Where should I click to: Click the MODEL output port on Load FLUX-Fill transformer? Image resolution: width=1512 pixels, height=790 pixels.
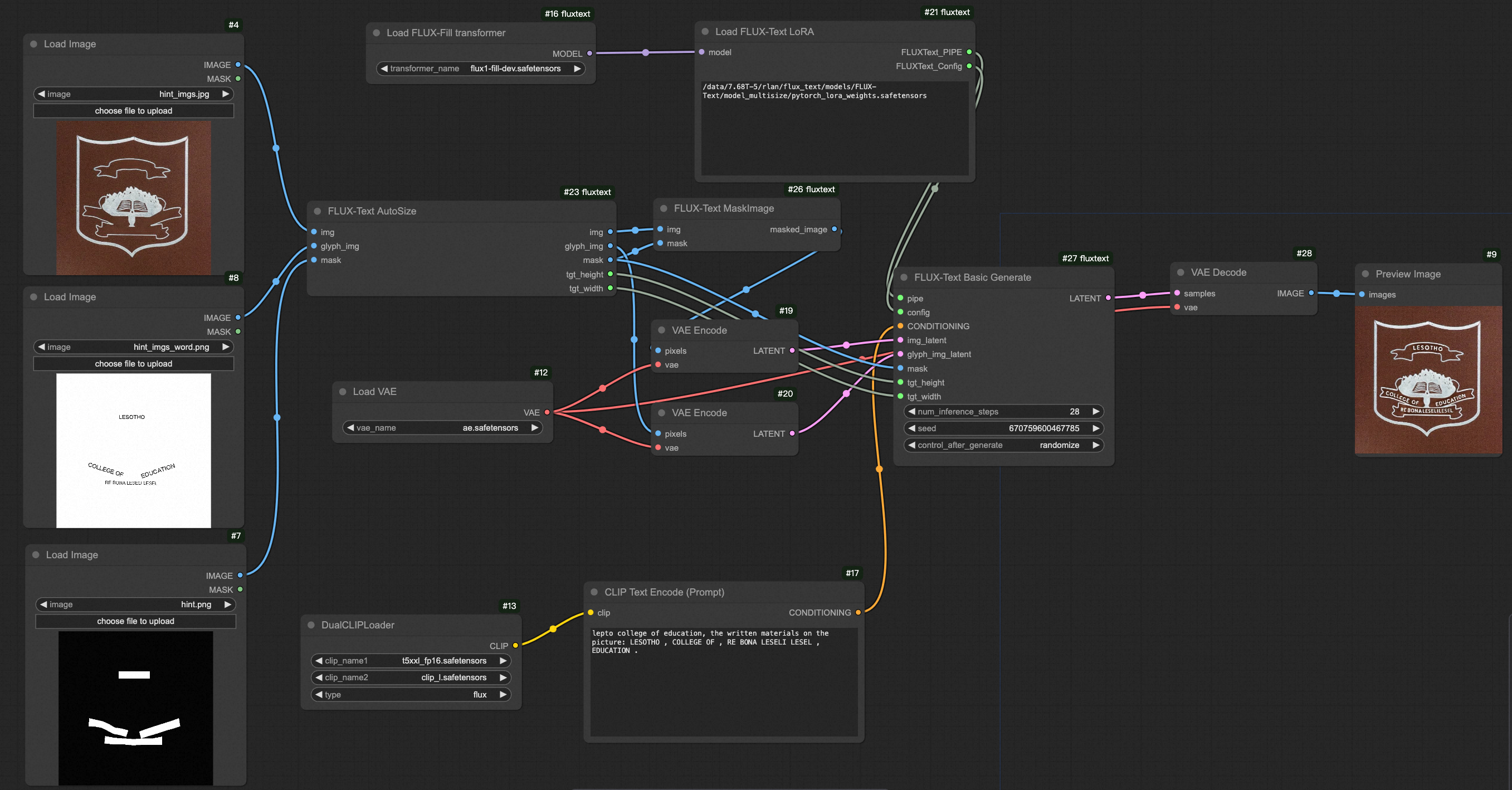click(x=589, y=53)
